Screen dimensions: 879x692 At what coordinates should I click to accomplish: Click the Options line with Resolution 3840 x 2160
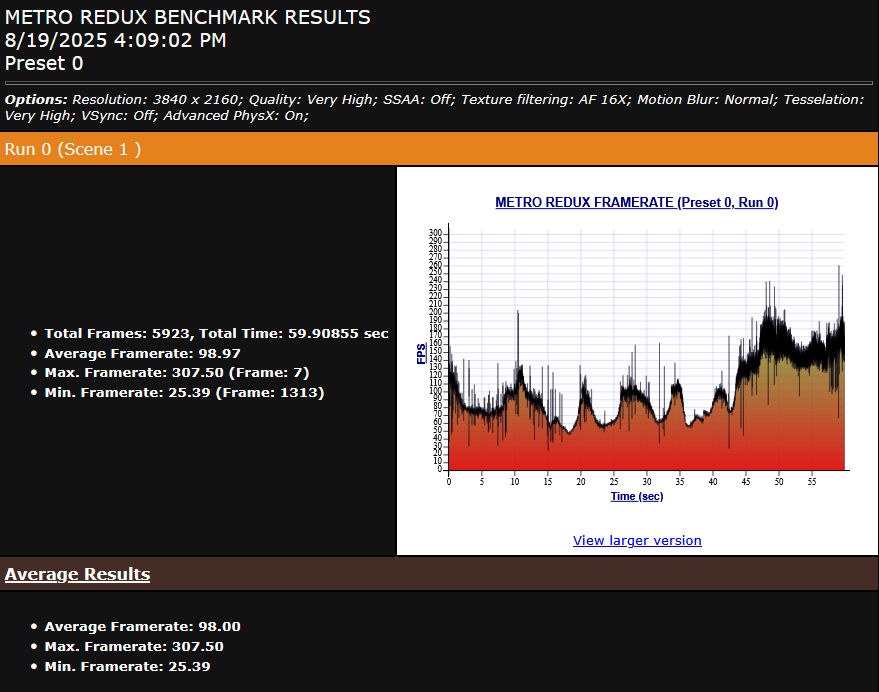tap(434, 107)
